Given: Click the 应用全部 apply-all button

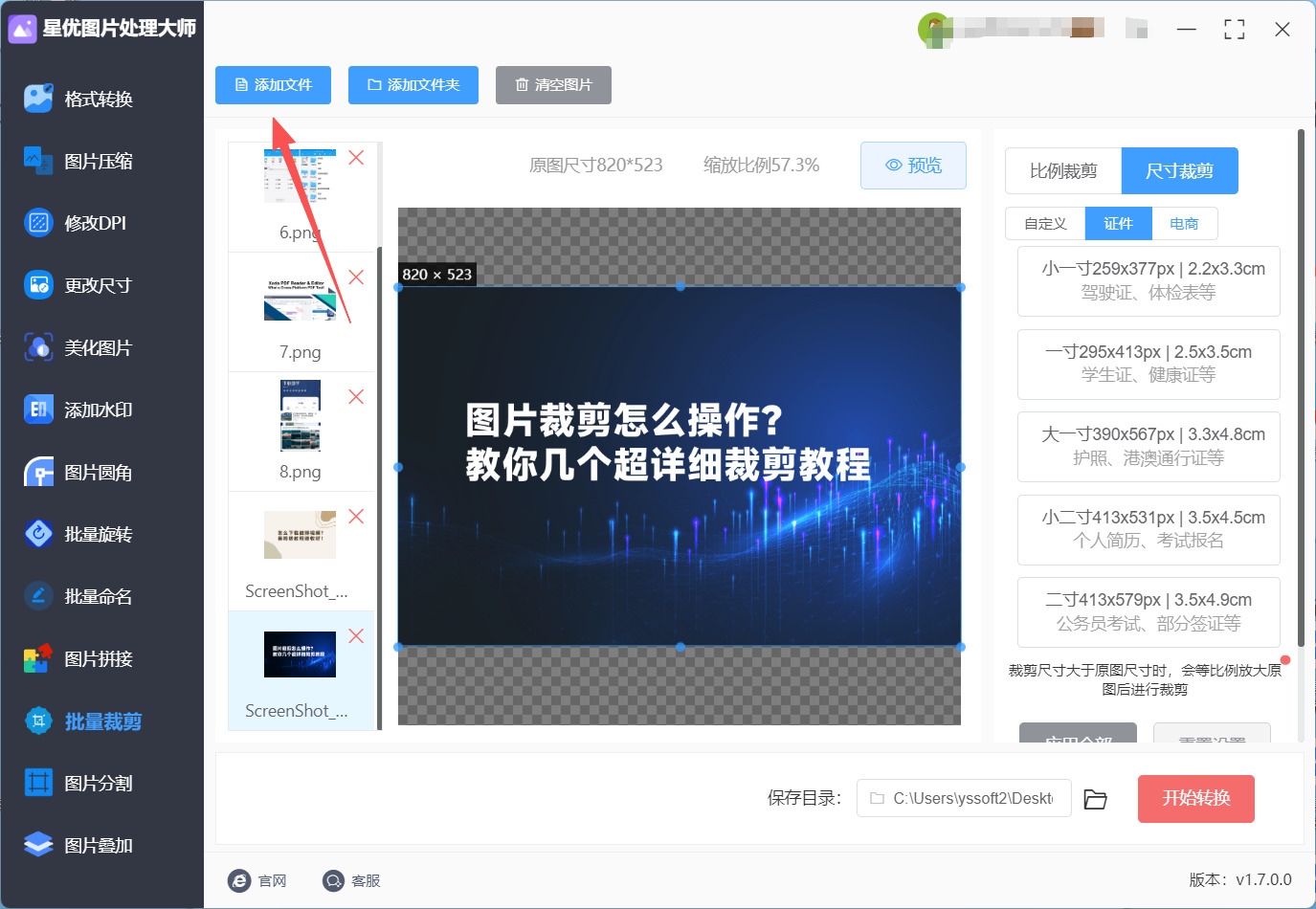Looking at the screenshot, I should (x=1078, y=733).
